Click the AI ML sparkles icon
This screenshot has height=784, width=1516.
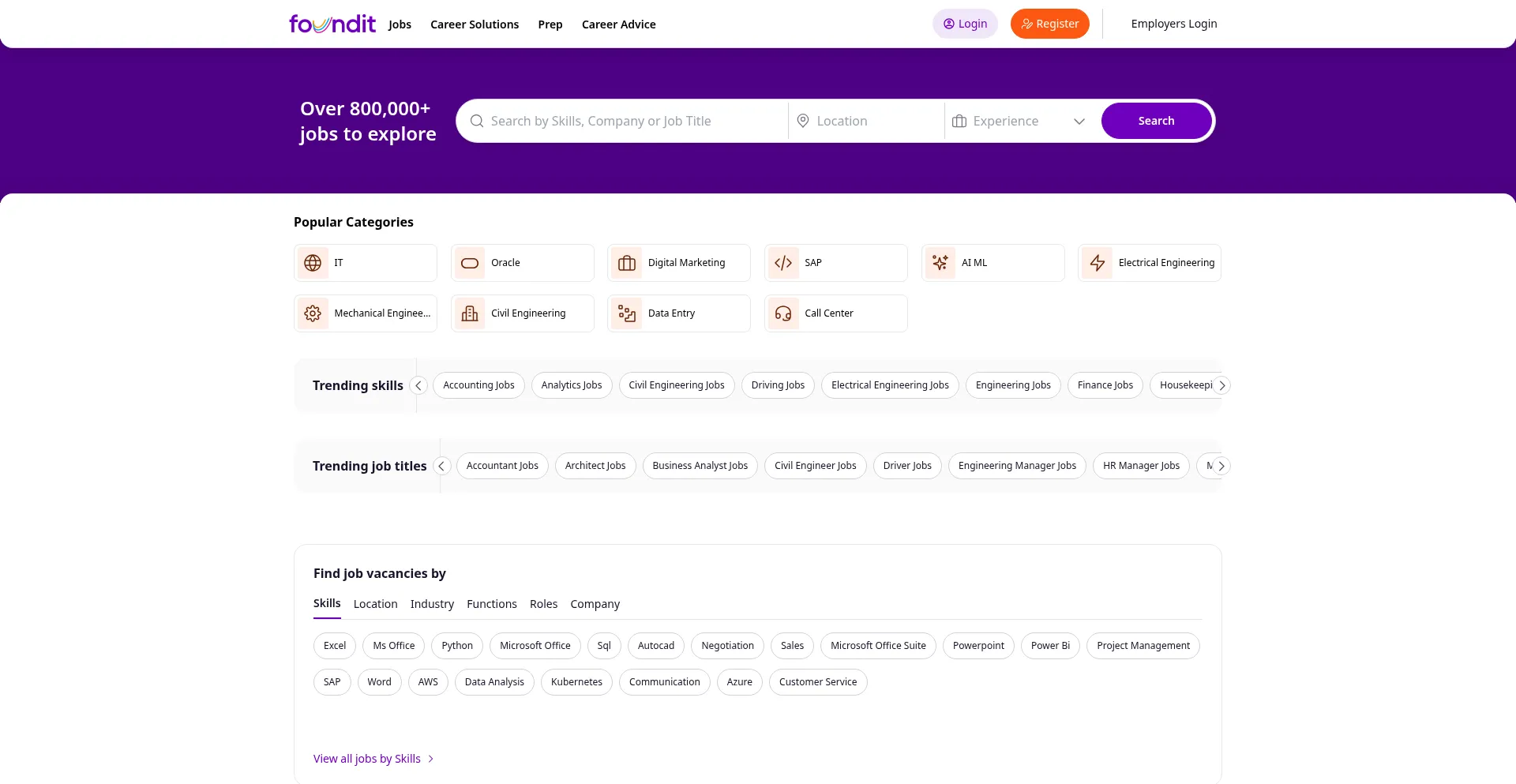940,263
